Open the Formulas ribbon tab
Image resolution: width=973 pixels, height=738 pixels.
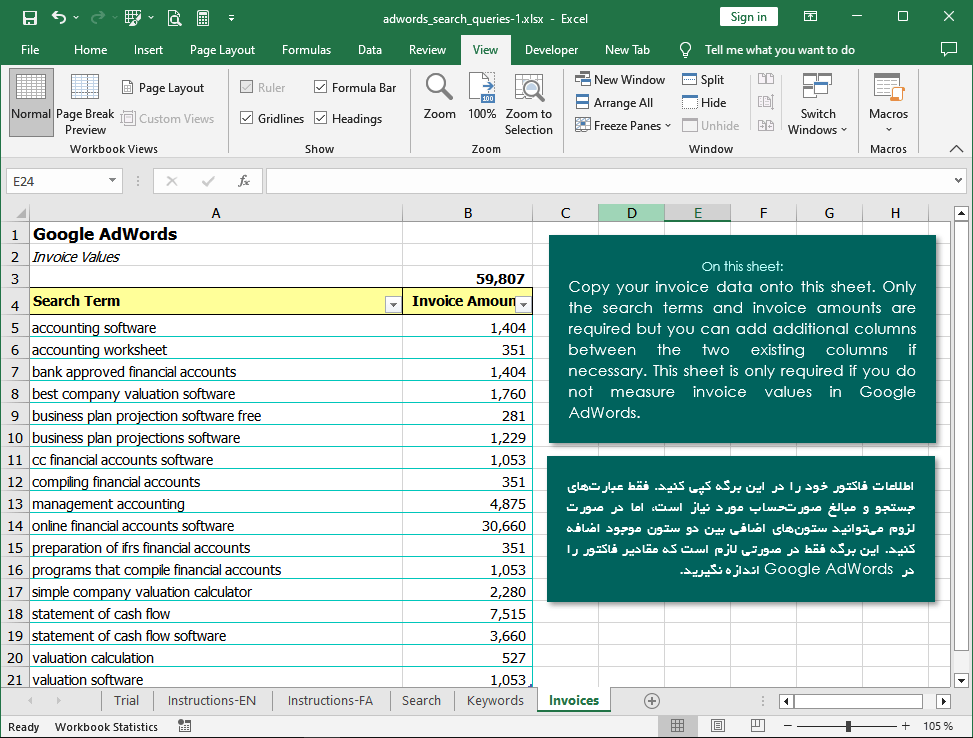pos(306,50)
